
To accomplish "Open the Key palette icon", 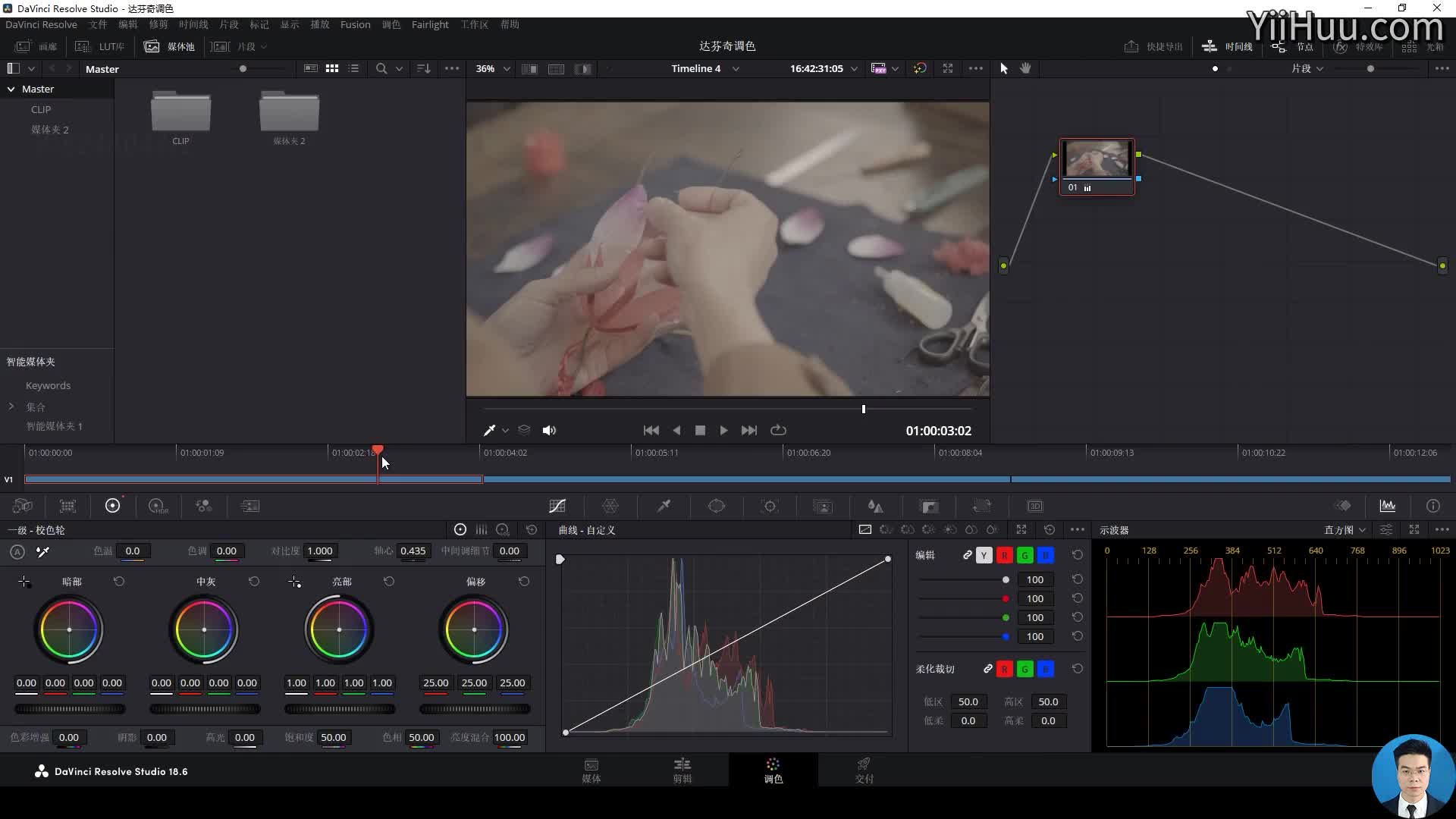I will click(929, 506).
